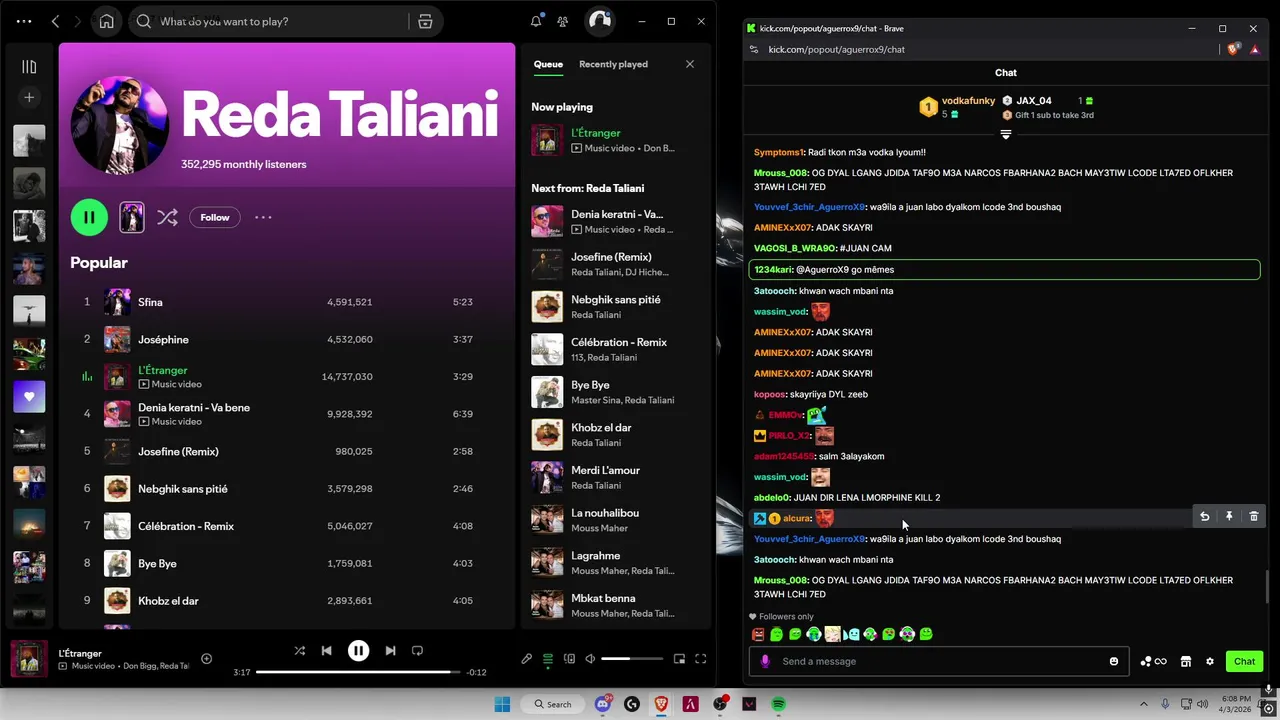This screenshot has width=1280, height=720.
Task: Select the Sfina track row
Action: click(285, 302)
